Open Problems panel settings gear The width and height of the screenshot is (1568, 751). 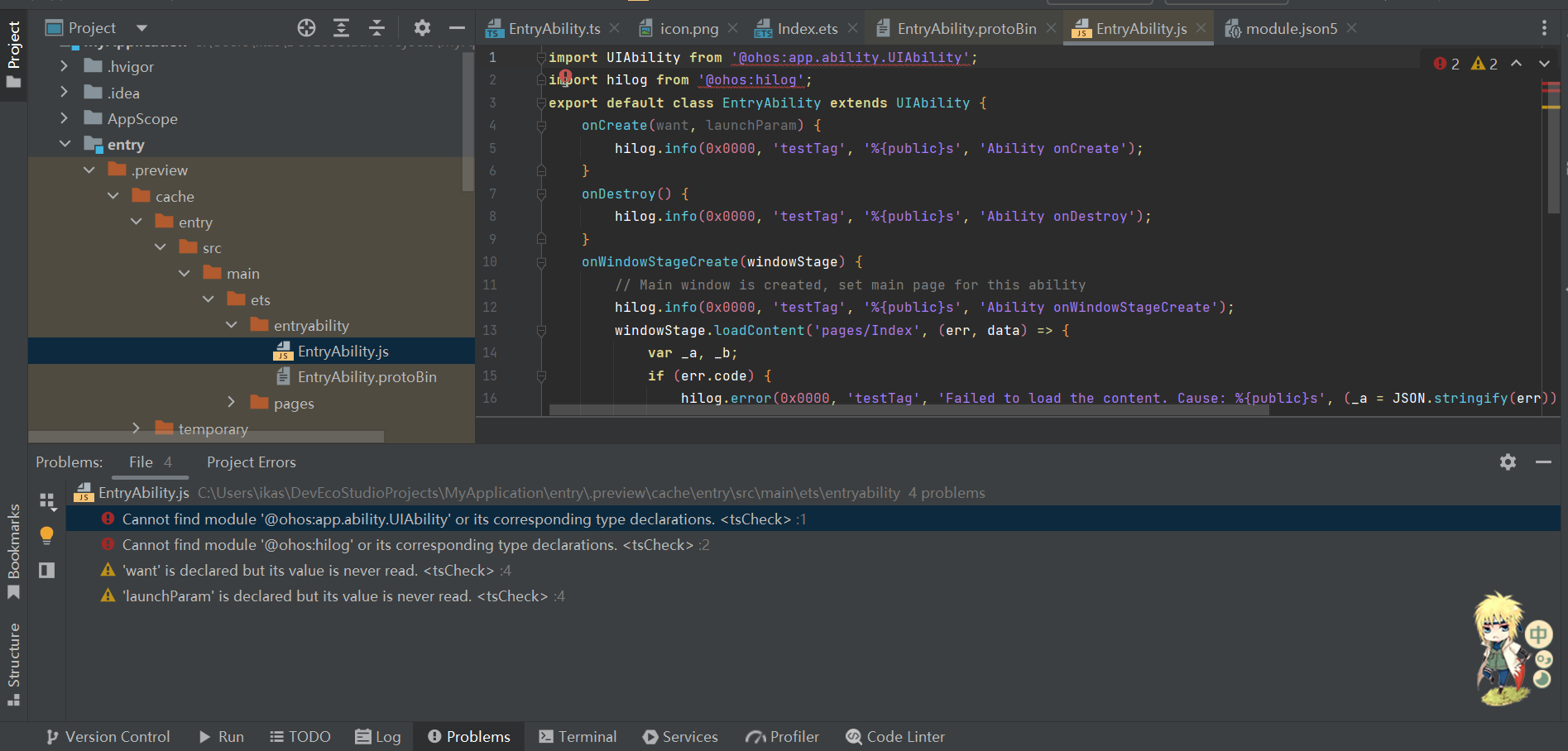pos(1508,462)
